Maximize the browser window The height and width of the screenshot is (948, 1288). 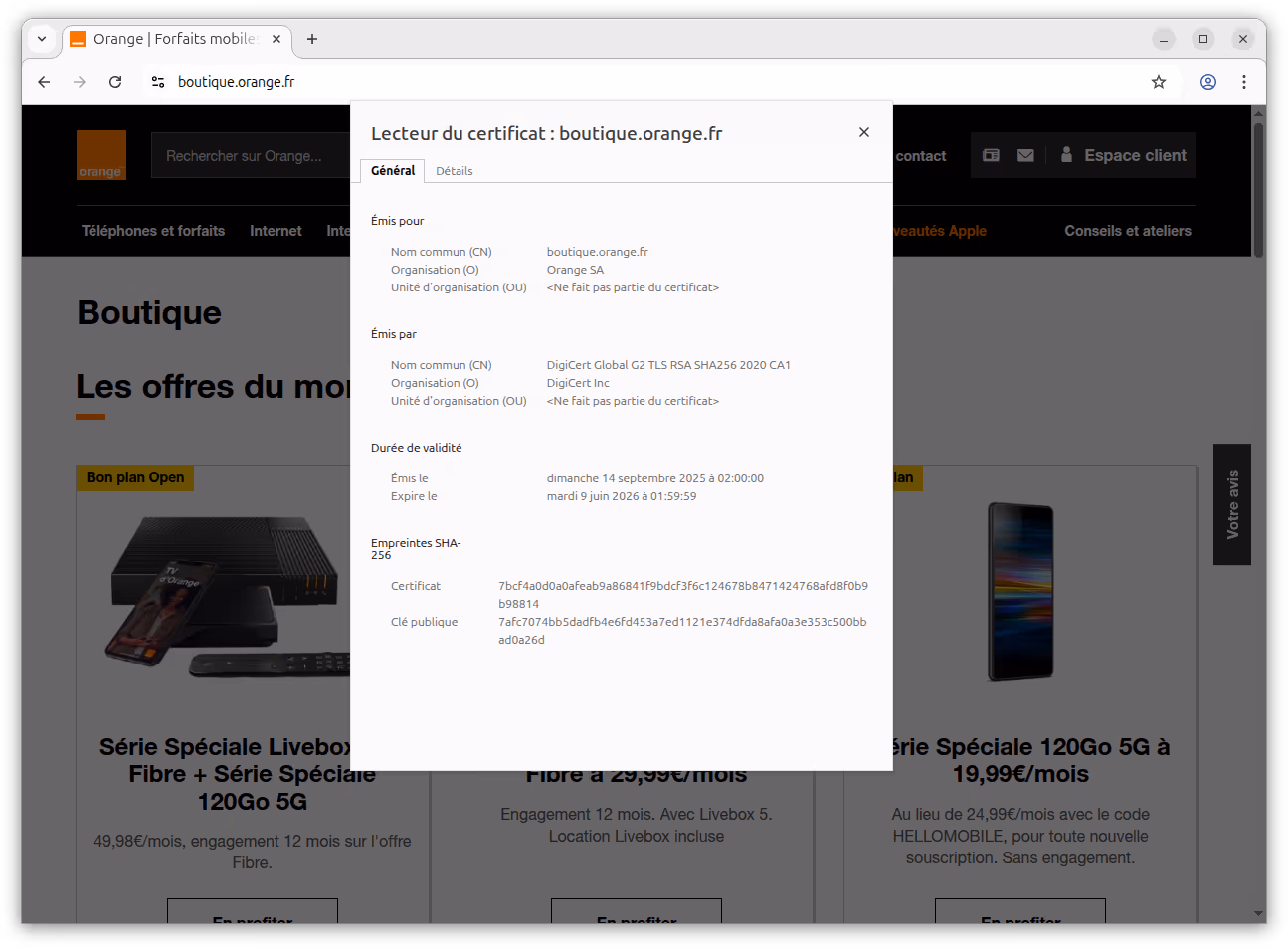pos(1203,39)
